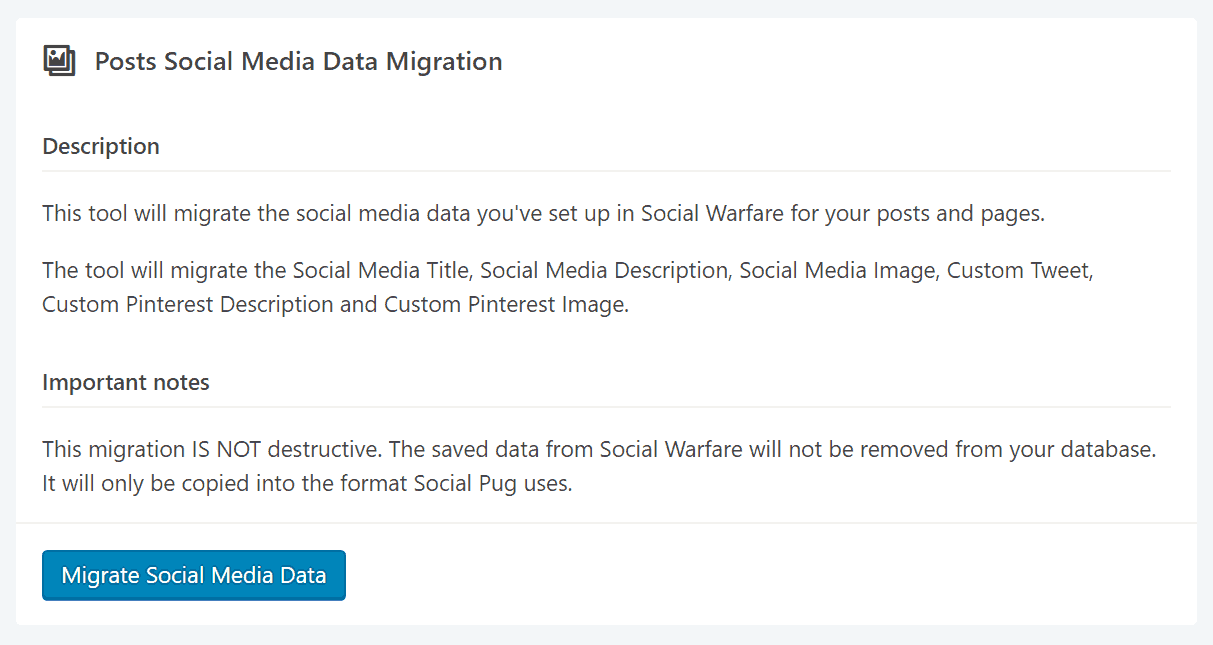Screen dimensions: 1213x645
Task: Select the Important notes section heading
Action: click(126, 382)
